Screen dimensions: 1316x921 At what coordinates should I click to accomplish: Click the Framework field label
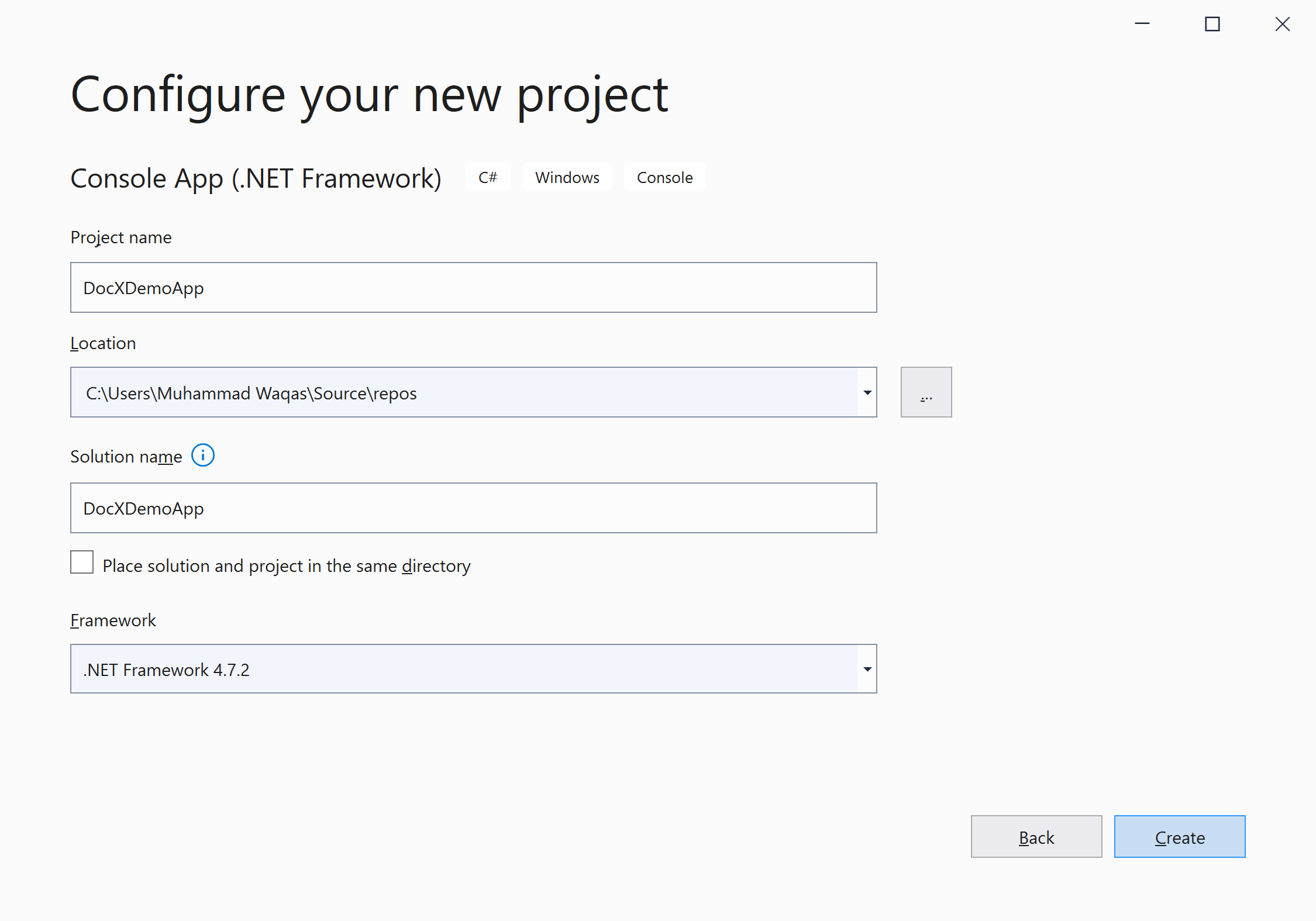[113, 620]
